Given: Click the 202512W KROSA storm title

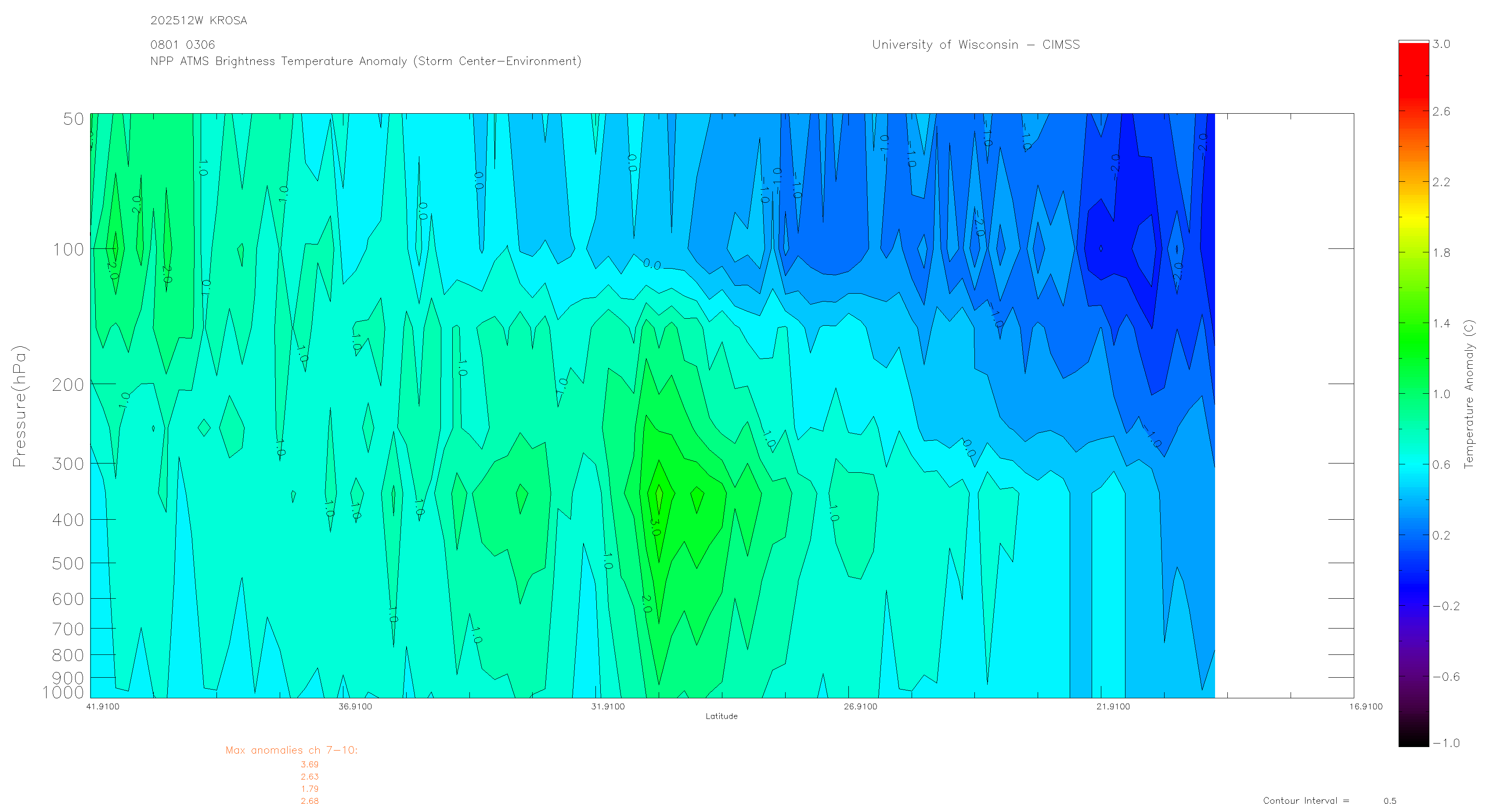Looking at the screenshot, I should [198, 21].
